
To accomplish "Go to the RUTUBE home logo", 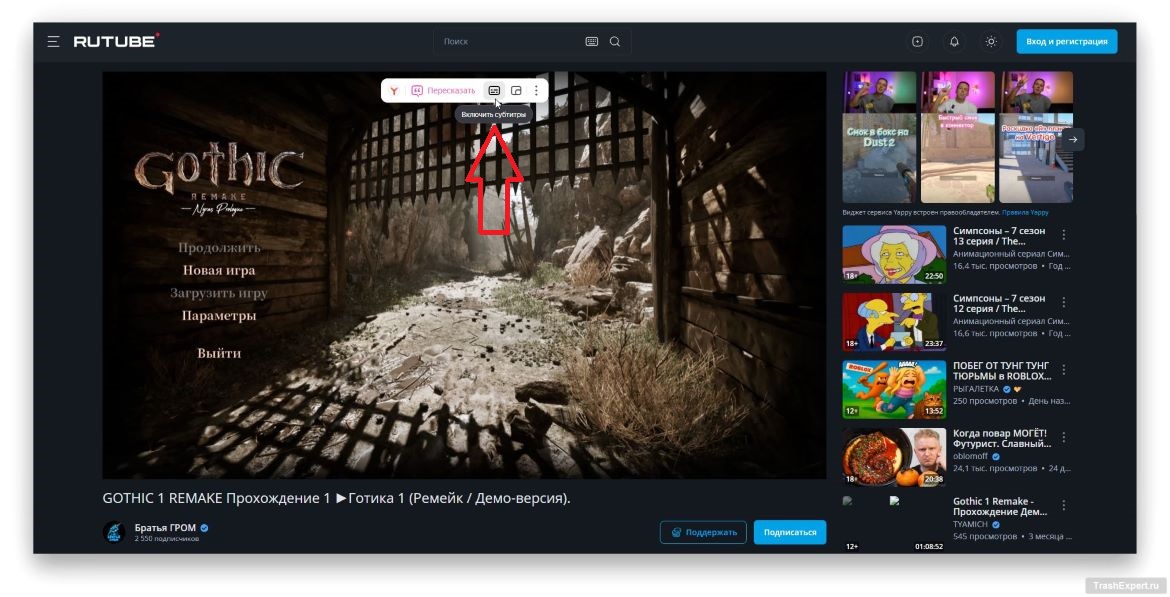I will click(x=116, y=41).
